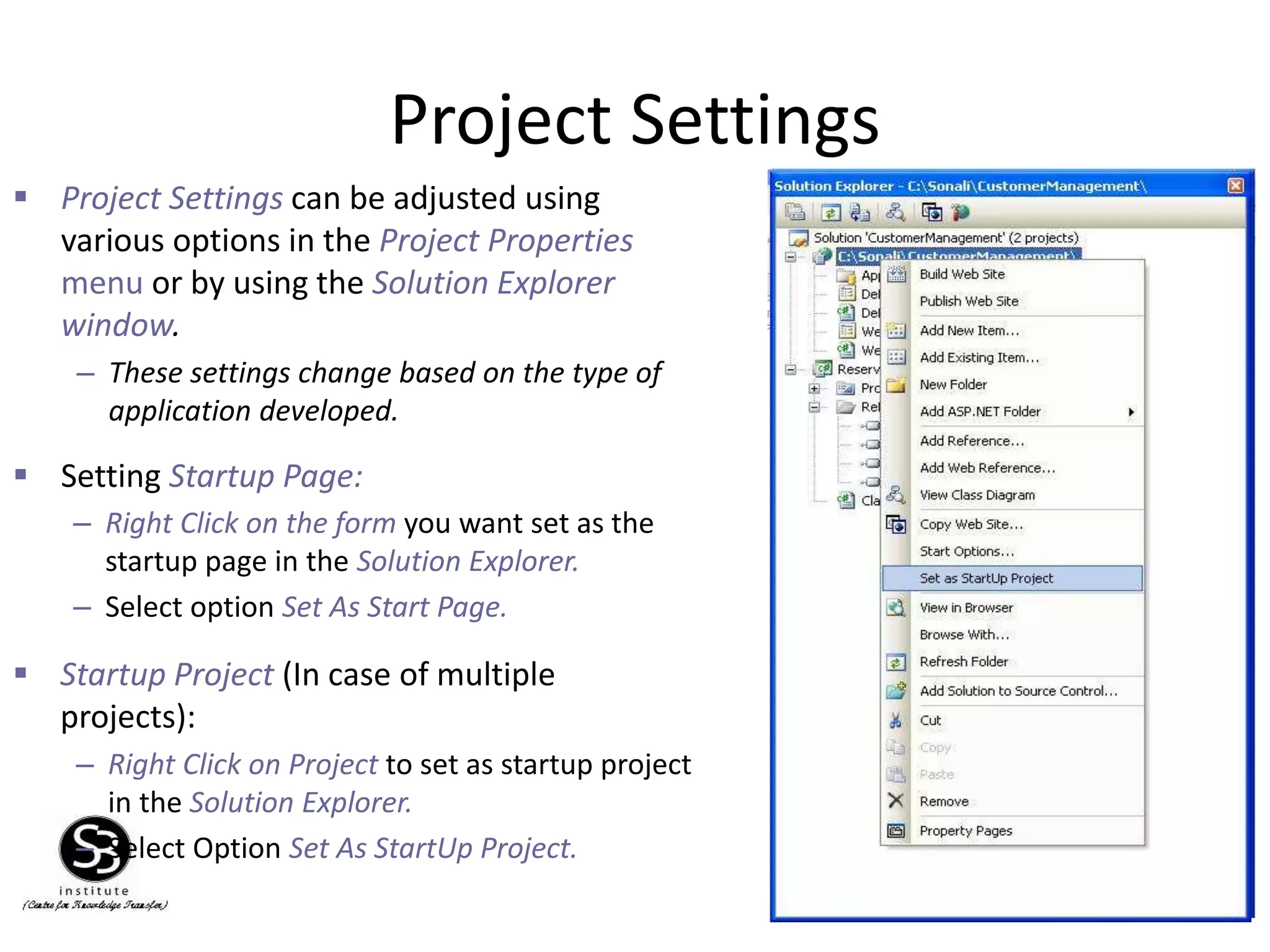Click the italic text "Set As StartUp Project."

point(433,848)
